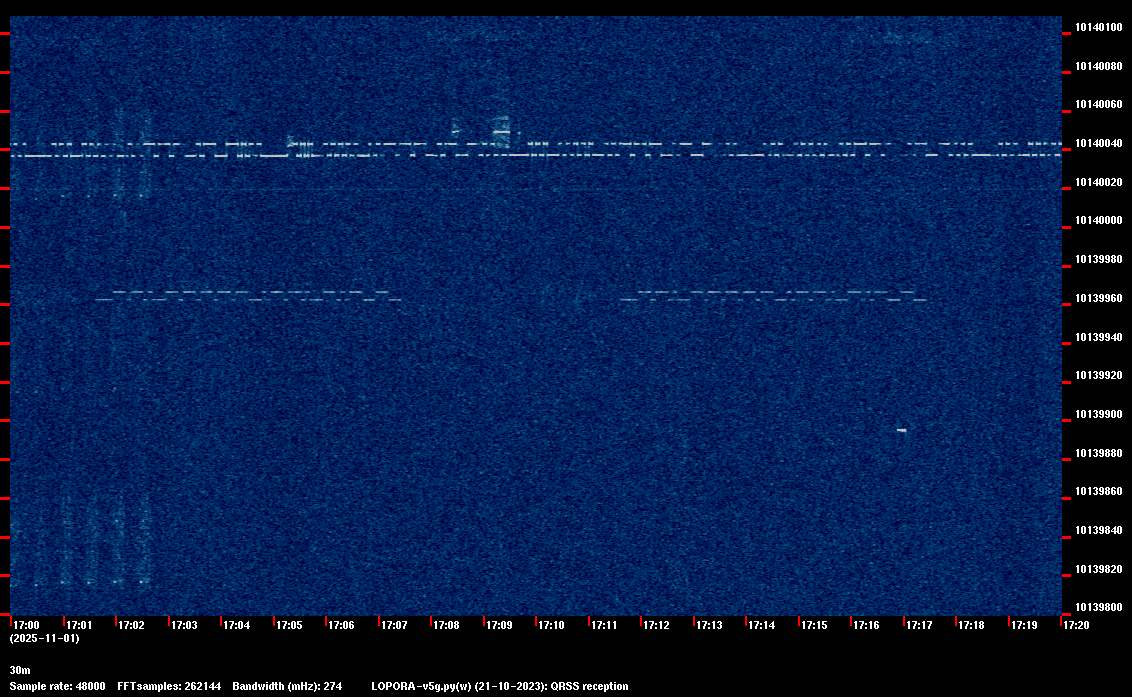Viewport: 1132px width, 697px height.
Task: Click the 17:18 time label
Action: 971,625
